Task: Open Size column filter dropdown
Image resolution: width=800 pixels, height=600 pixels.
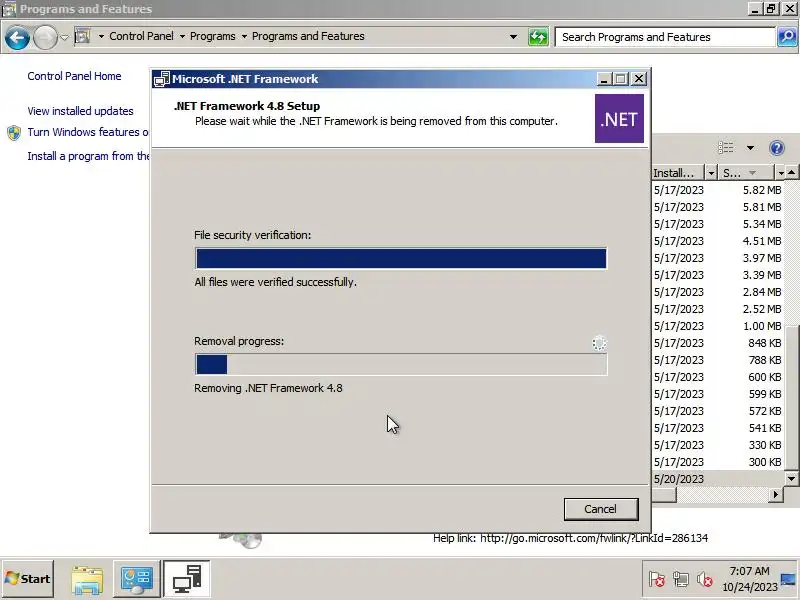Action: [780, 173]
